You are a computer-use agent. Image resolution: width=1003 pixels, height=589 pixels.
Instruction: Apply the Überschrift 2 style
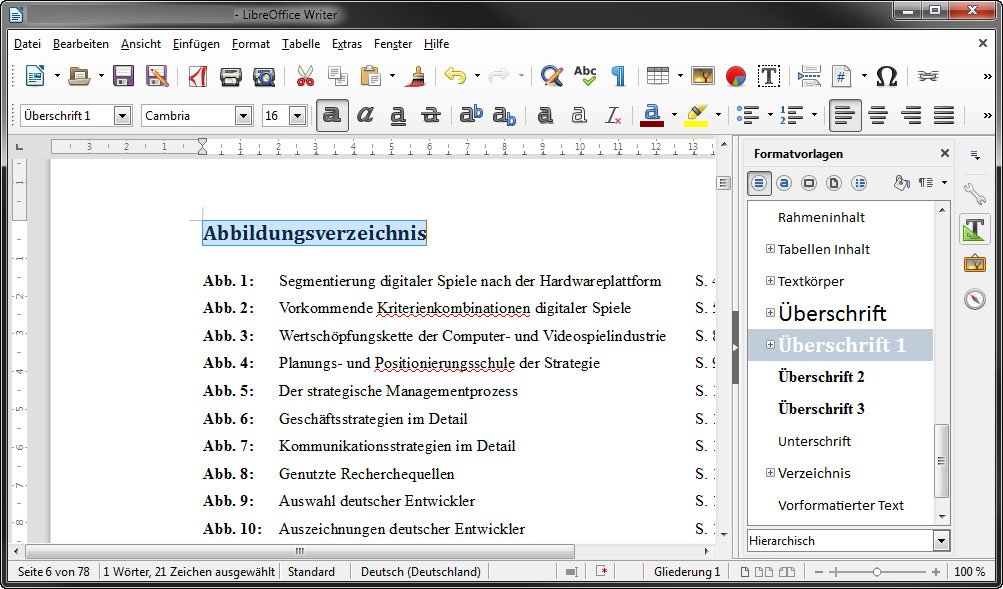[821, 377]
